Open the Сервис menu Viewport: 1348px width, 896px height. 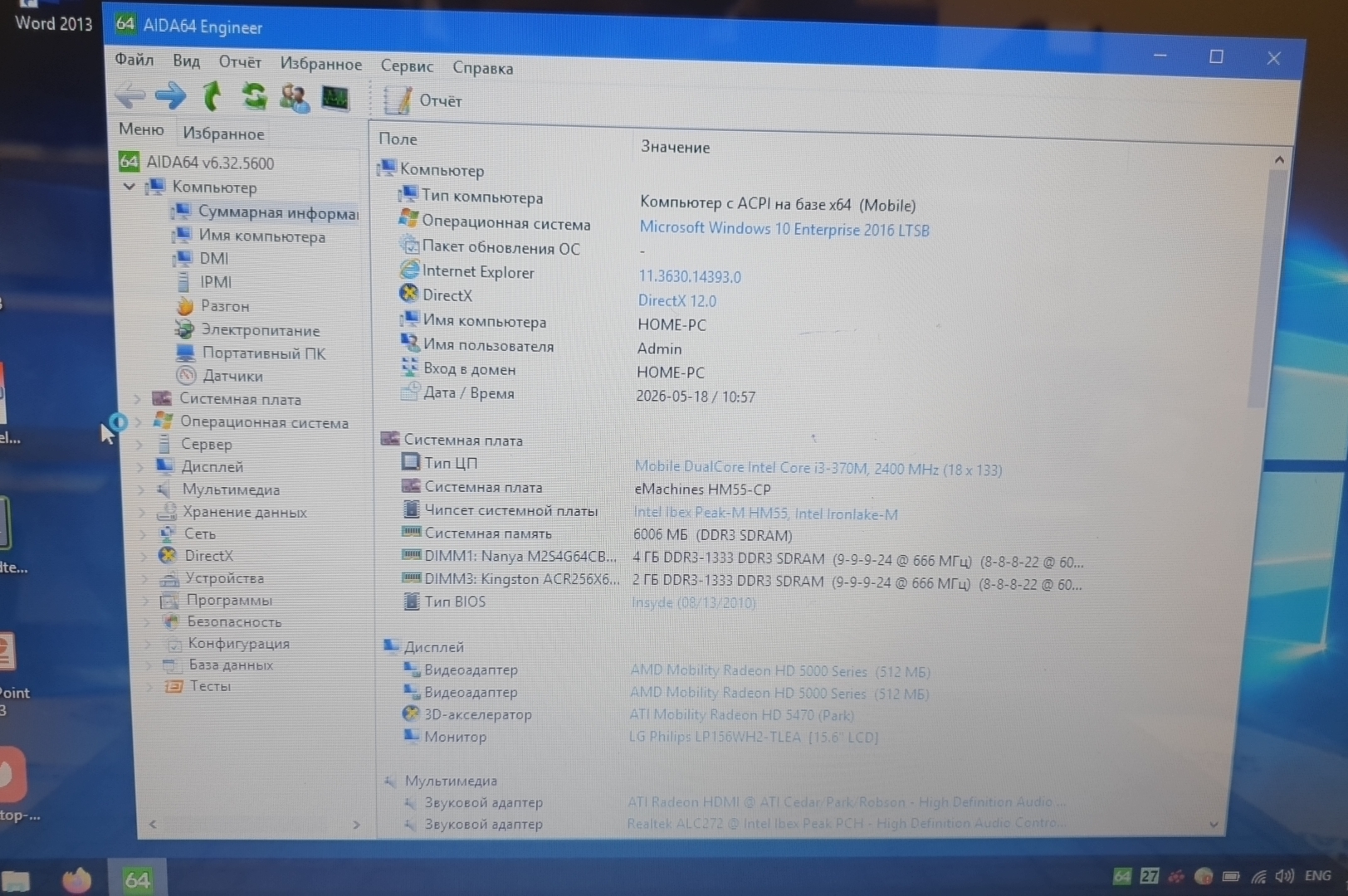click(407, 66)
